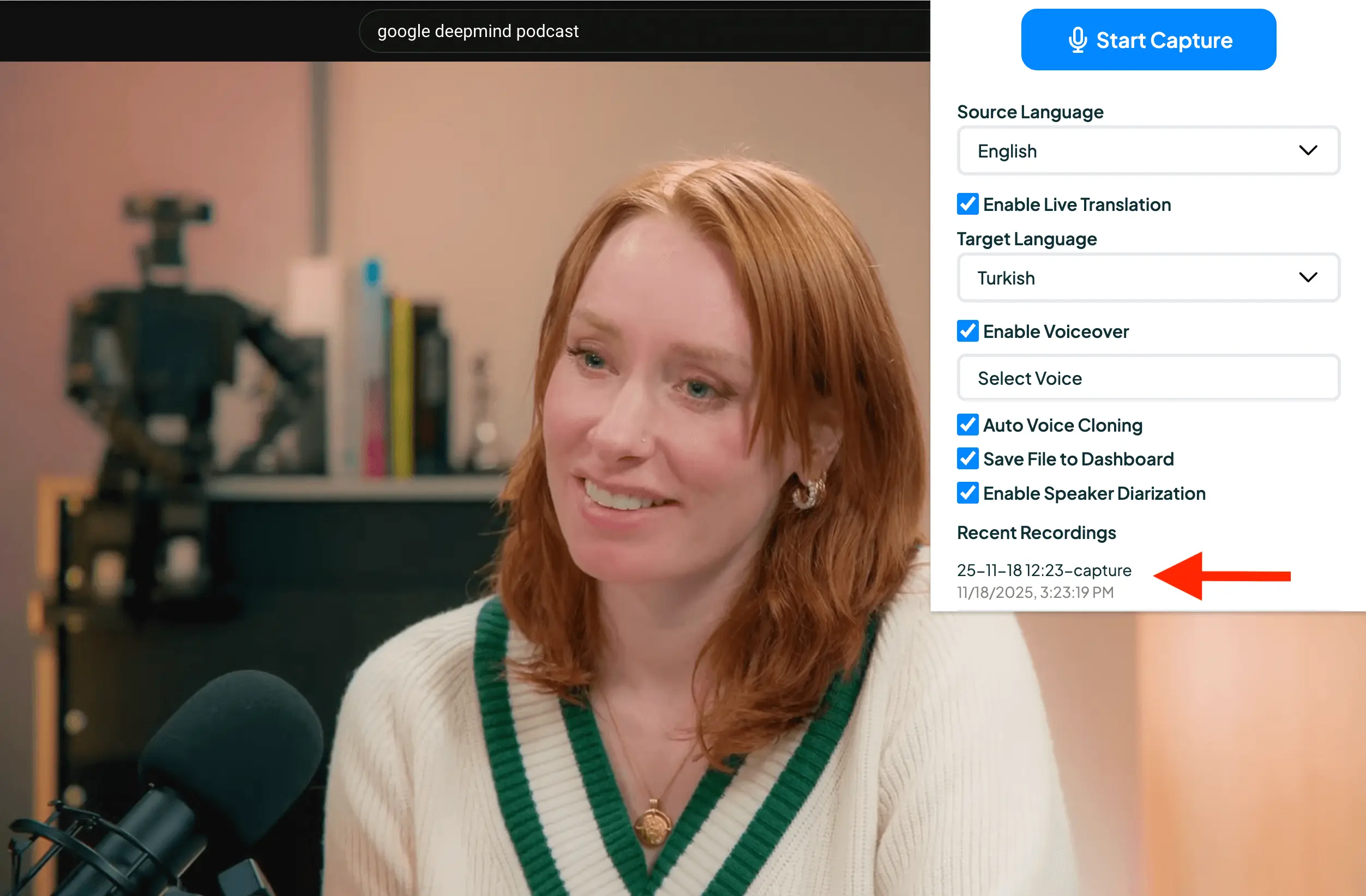The height and width of the screenshot is (896, 1366).
Task: Disable Save File to Dashboard
Action: [x=968, y=459]
